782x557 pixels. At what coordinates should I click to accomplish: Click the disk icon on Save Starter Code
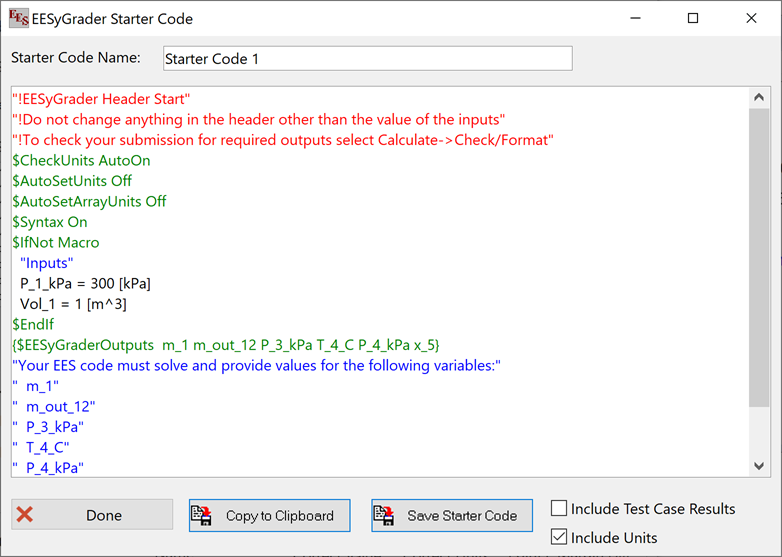pos(386,515)
